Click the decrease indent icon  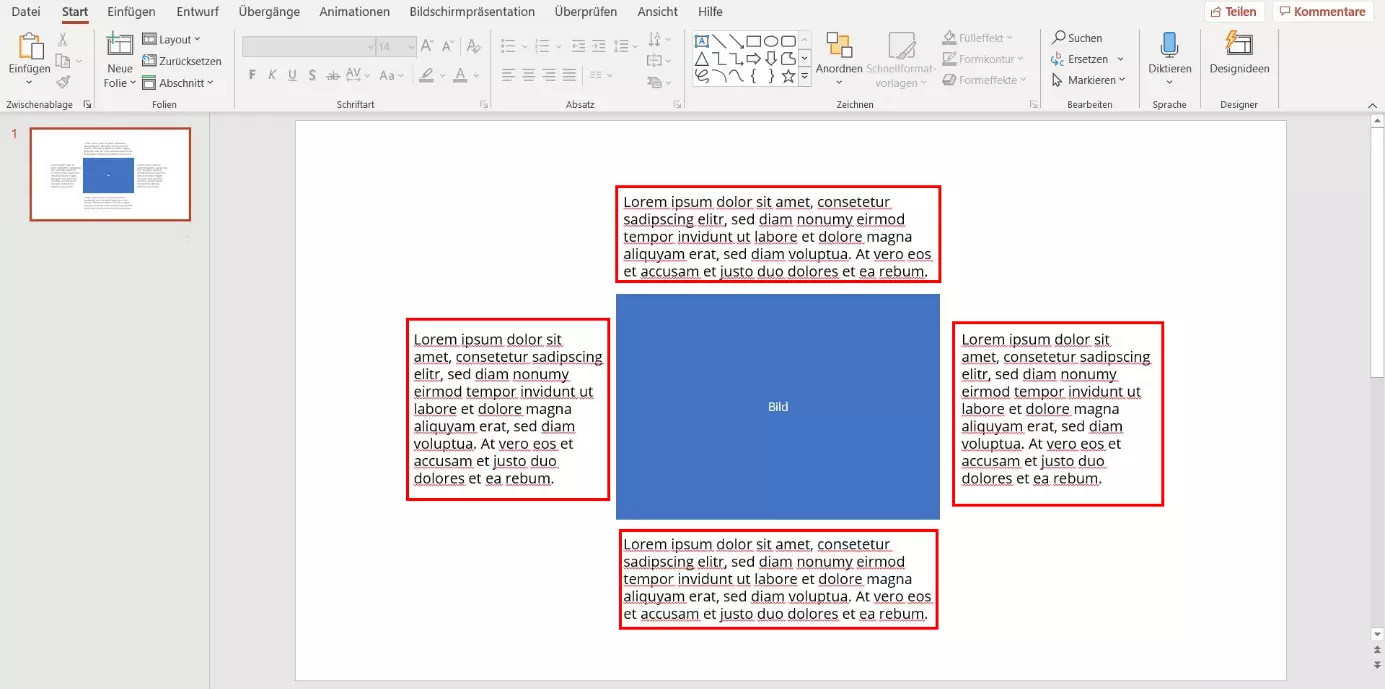click(578, 46)
